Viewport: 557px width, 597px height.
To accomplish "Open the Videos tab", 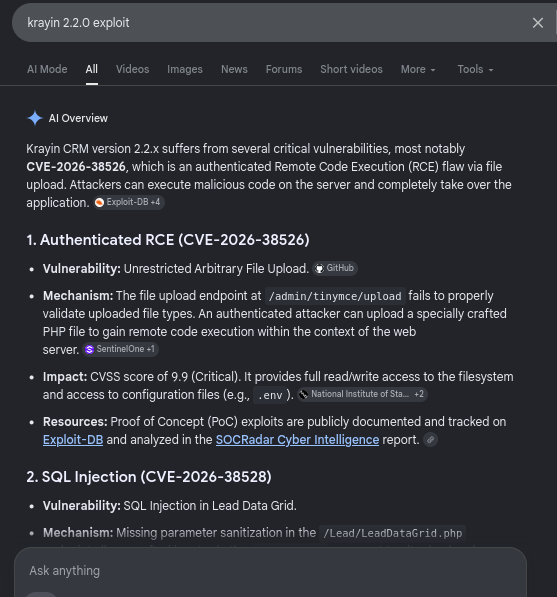I will (x=132, y=69).
